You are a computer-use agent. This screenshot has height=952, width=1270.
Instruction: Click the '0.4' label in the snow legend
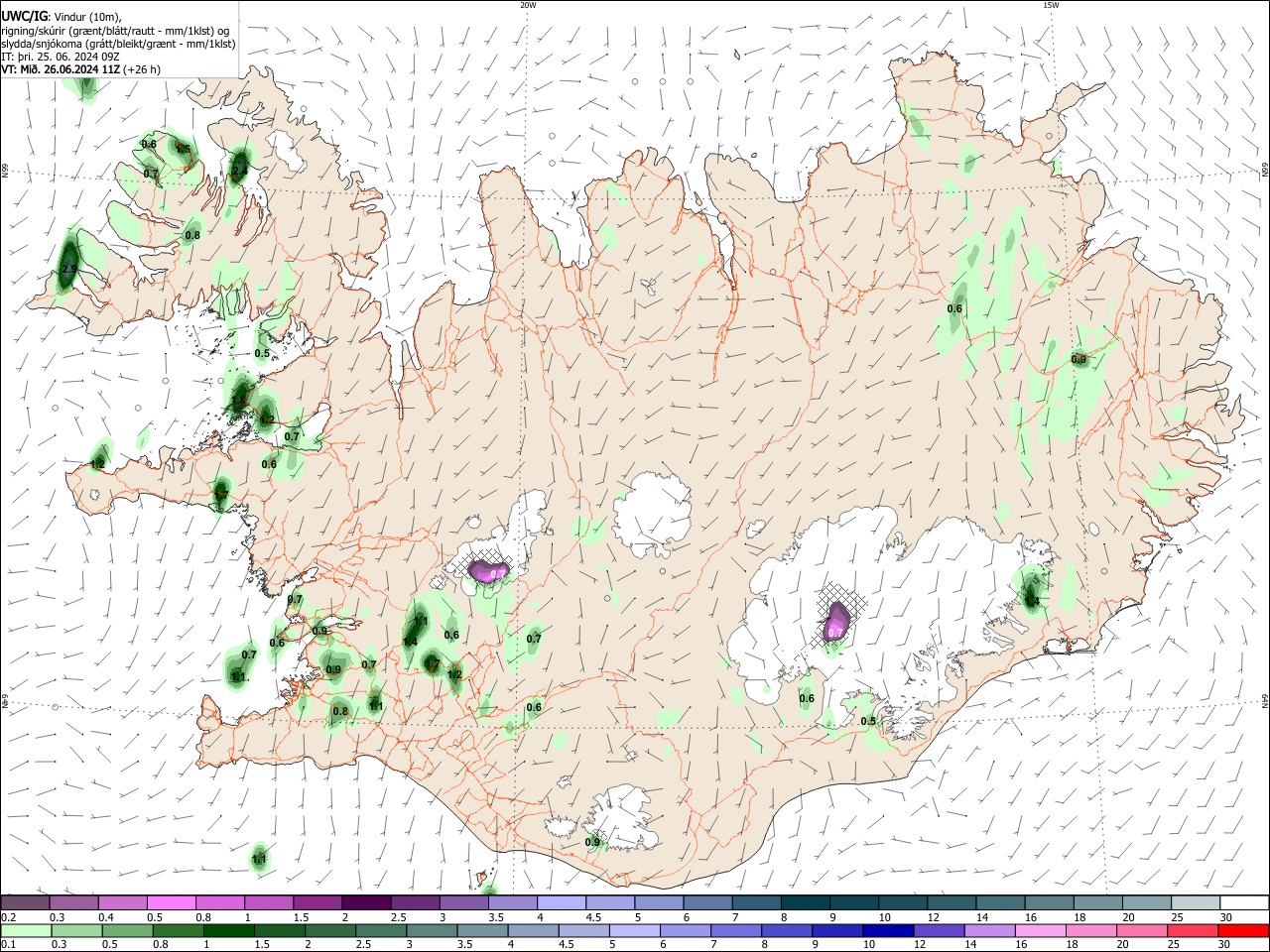[106, 917]
